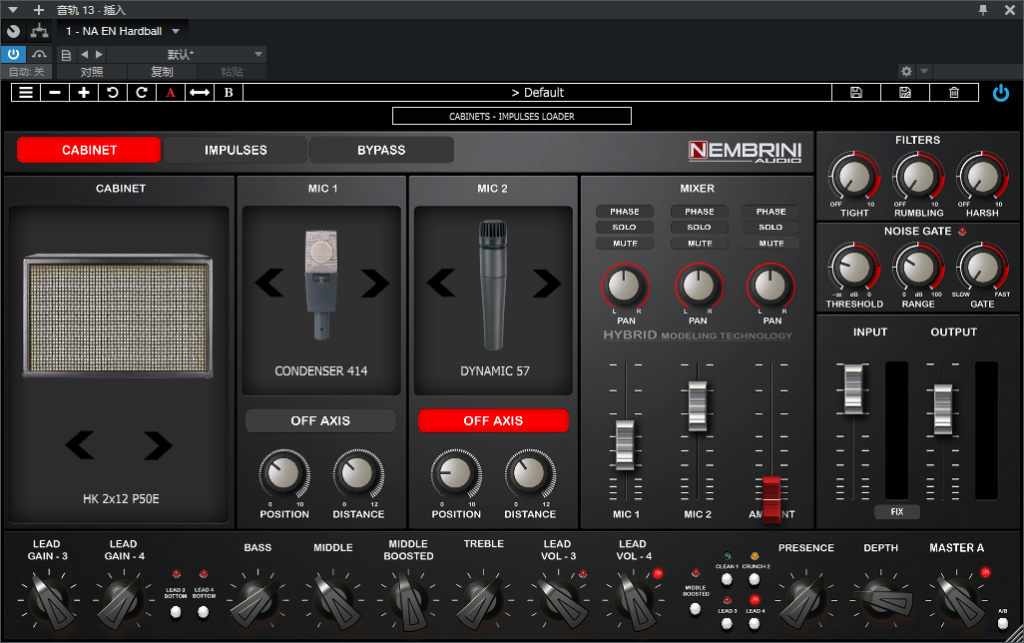Screen dimensions: 1024x643
Task: Open the window menu triangle at top-left
Action: (x=13, y=10)
